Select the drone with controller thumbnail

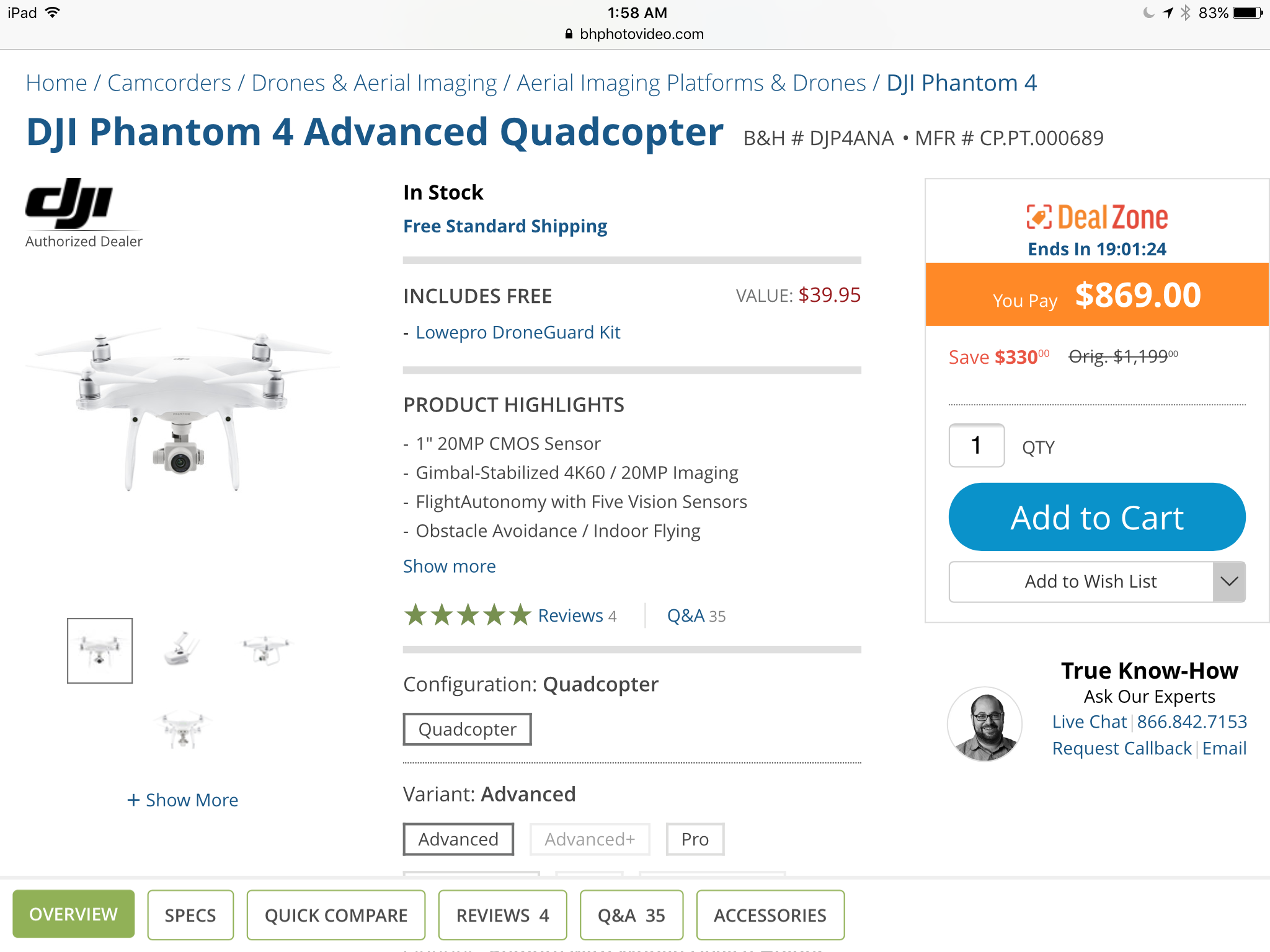coord(182,649)
